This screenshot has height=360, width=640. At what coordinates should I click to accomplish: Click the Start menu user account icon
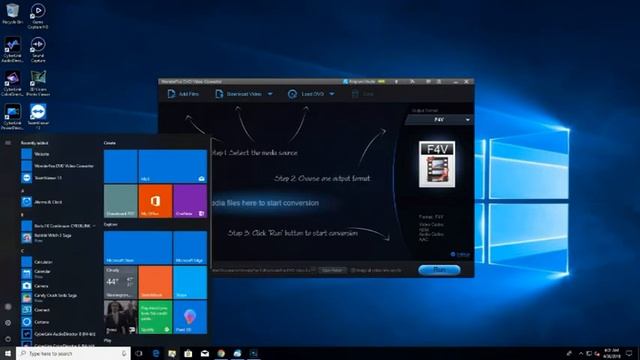[8, 307]
